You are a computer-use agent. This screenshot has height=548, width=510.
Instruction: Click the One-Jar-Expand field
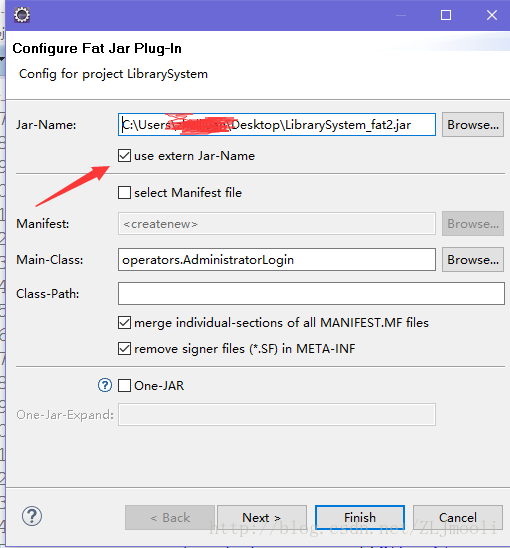(277, 414)
